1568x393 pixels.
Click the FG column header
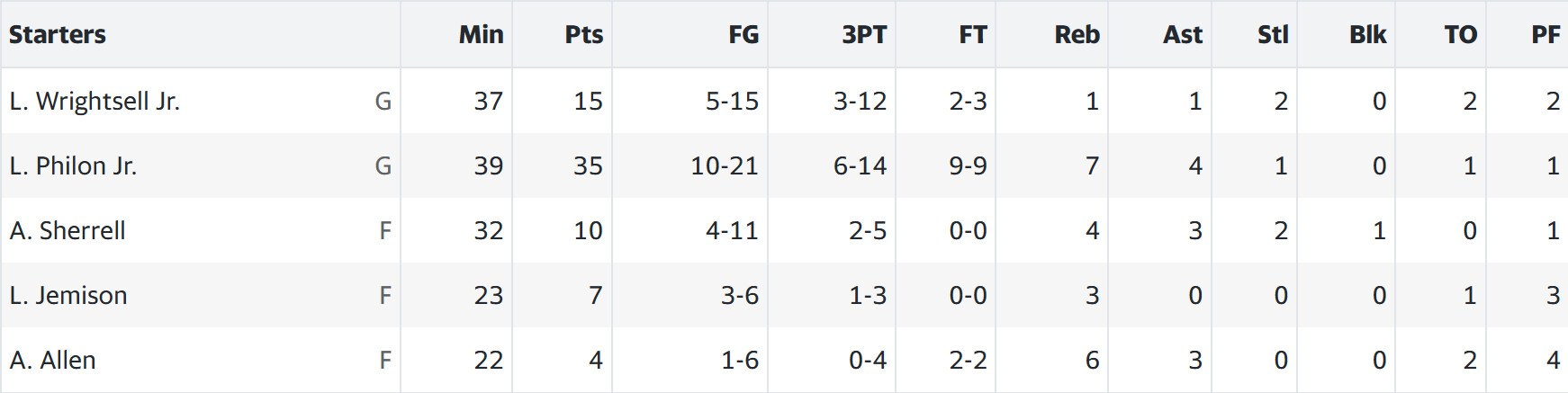pyautogui.click(x=743, y=34)
